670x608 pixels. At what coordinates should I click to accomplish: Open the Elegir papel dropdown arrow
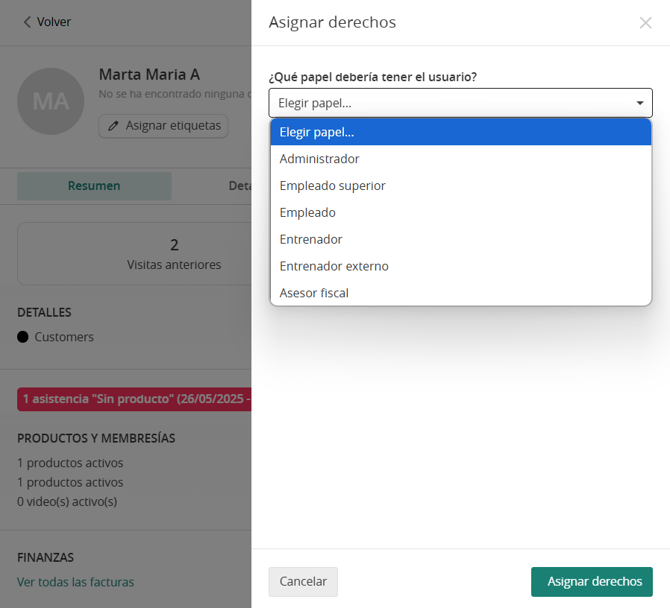pyautogui.click(x=640, y=103)
